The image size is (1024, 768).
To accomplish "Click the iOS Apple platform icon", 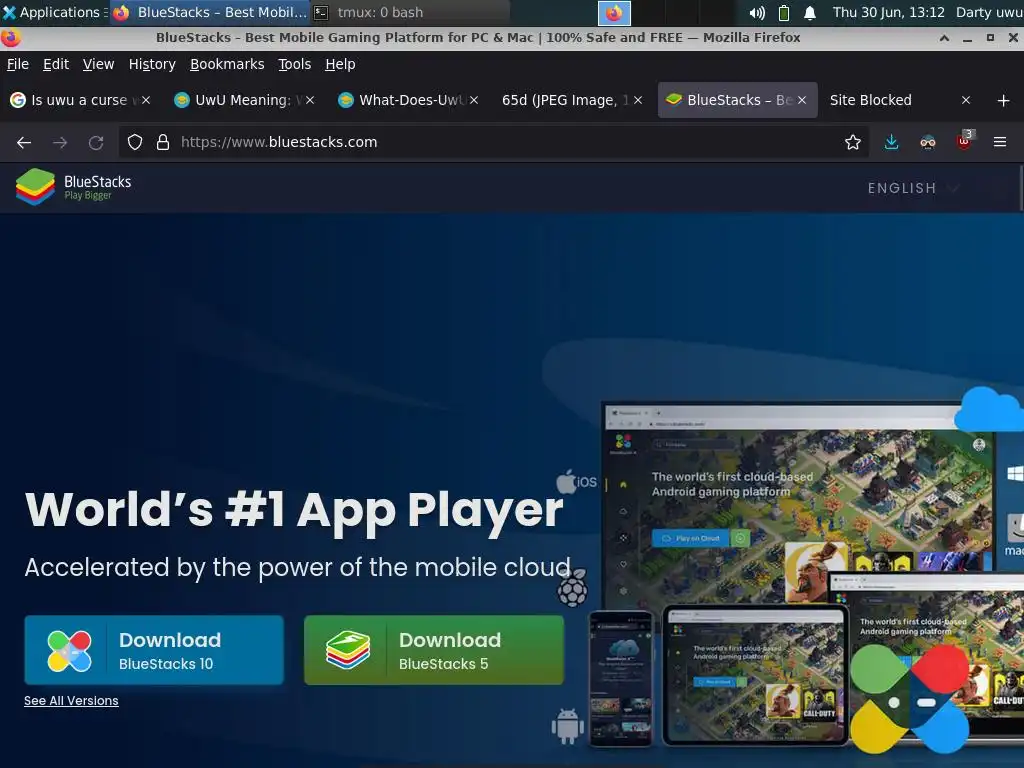I will coord(576,482).
